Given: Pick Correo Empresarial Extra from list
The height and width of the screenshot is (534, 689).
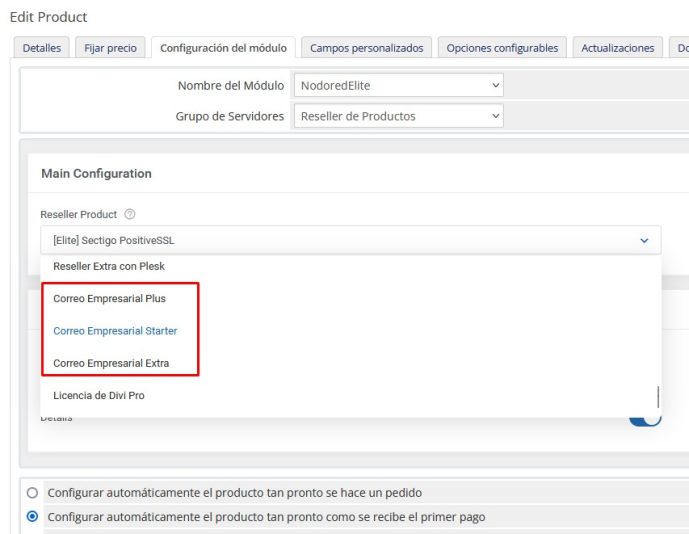Looking at the screenshot, I should point(111,363).
